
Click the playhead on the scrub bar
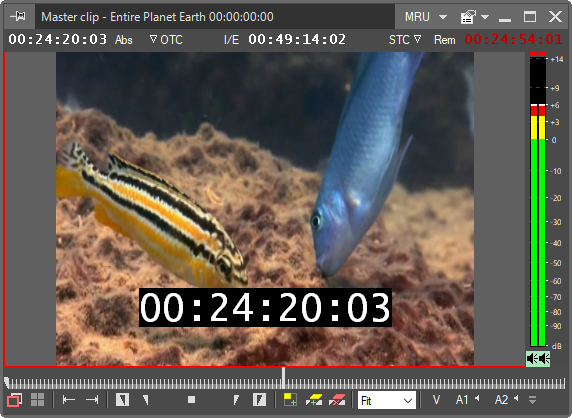coord(283,378)
